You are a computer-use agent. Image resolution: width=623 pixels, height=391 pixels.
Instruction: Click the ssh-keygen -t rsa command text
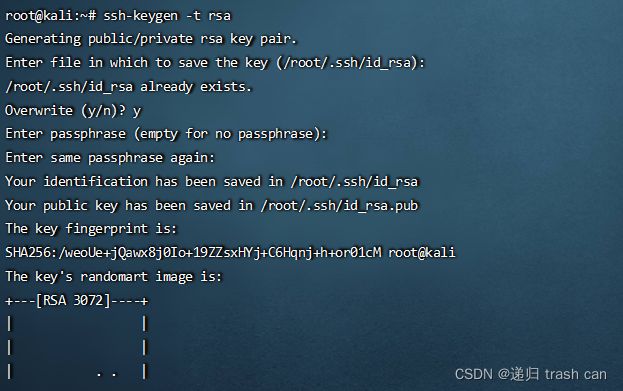[167, 16]
